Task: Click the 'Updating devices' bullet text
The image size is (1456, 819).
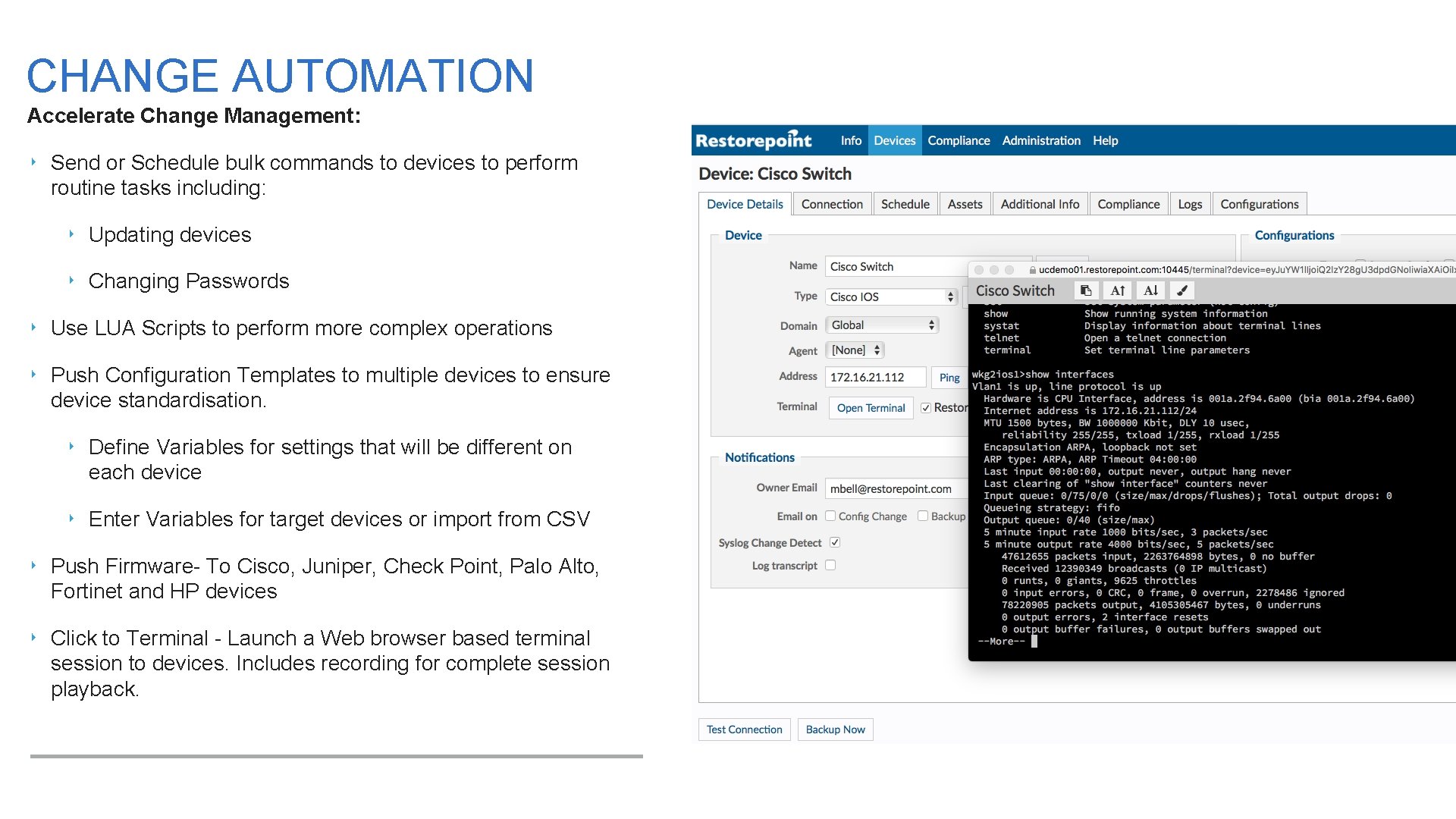Action: tap(170, 235)
